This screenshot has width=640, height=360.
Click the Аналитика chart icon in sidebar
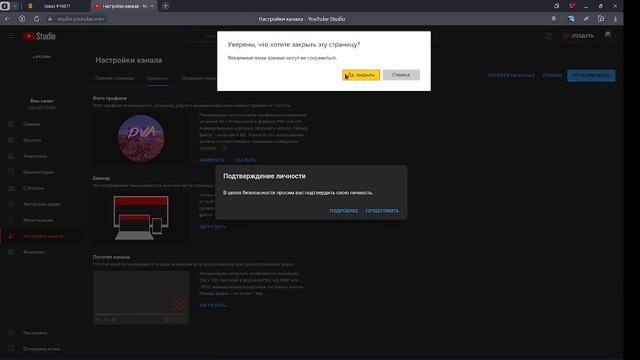[11, 156]
